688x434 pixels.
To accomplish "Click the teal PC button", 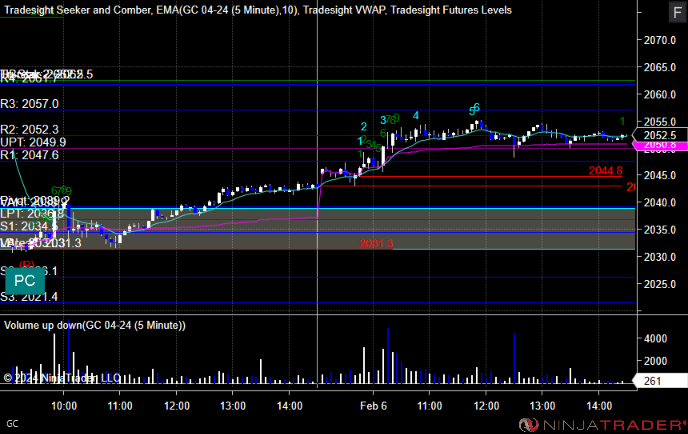I will point(25,281).
